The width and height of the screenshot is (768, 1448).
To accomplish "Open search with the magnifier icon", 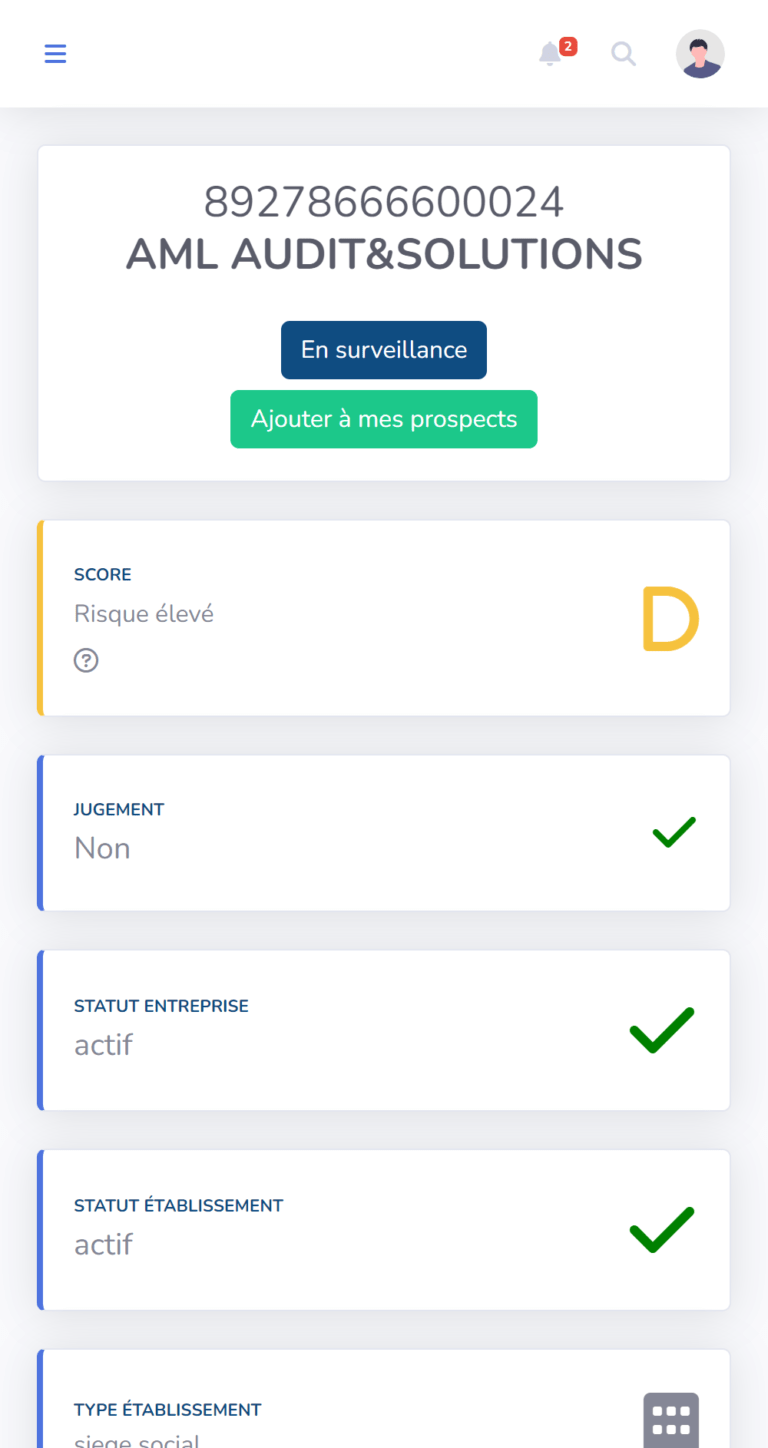I will click(624, 54).
